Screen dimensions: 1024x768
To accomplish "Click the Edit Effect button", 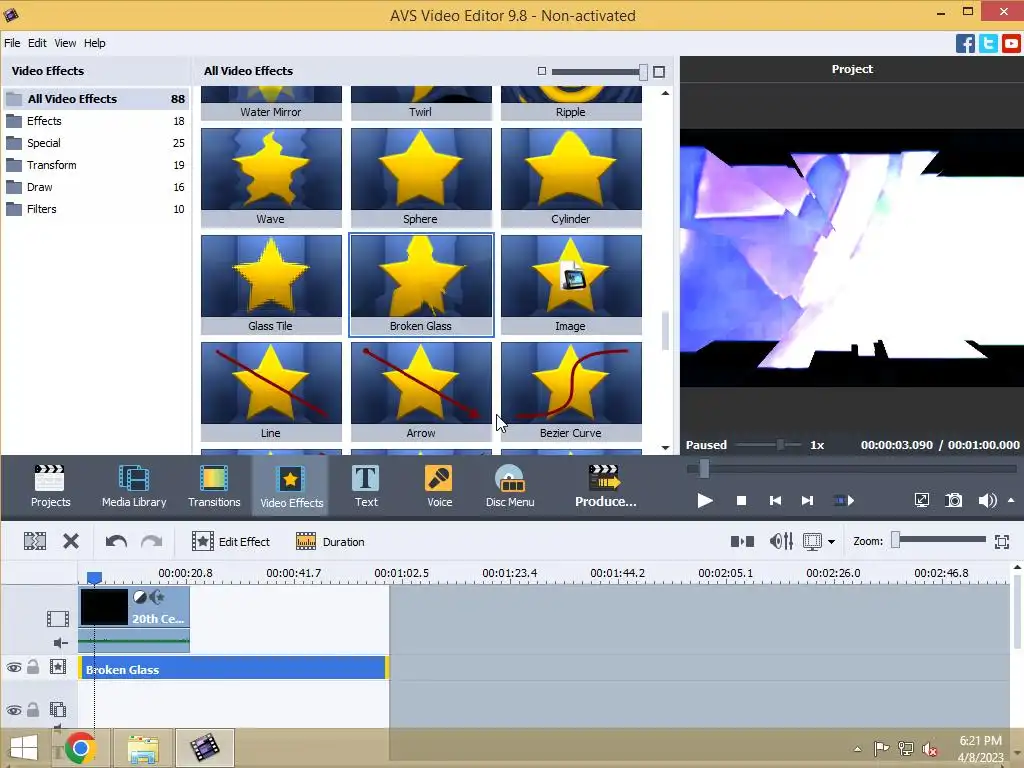I will (231, 541).
